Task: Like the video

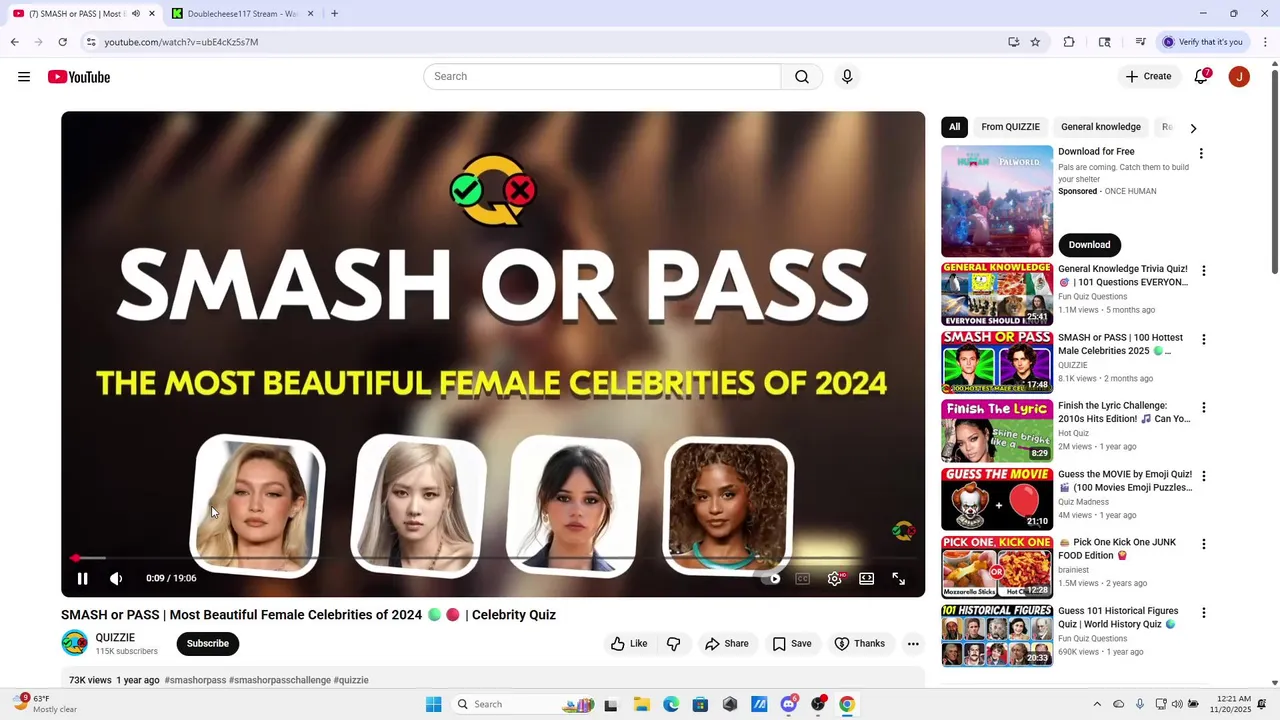Action: [629, 644]
